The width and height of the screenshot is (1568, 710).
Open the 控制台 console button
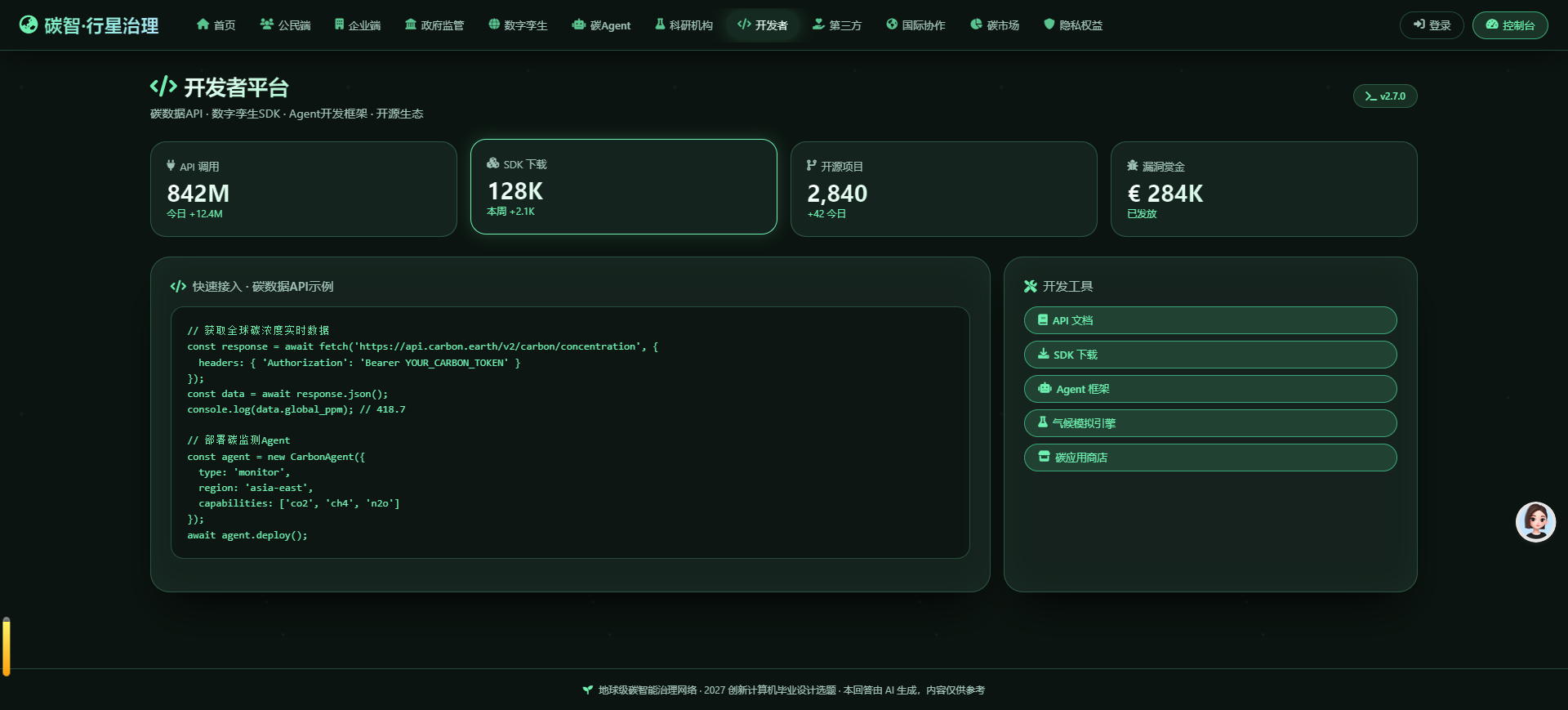[1510, 25]
